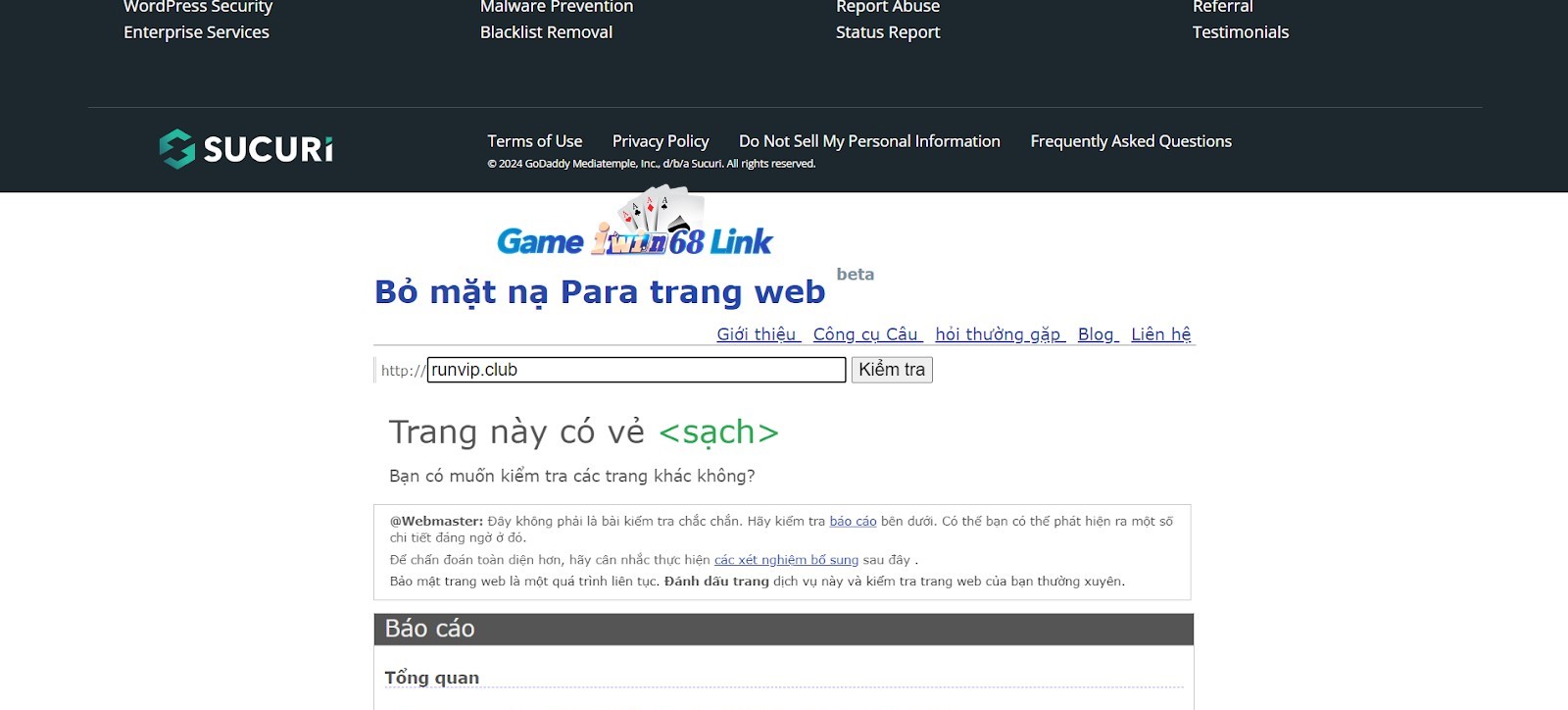The height and width of the screenshot is (710, 1568).
Task: Open Frequently Asked Questions
Action: coord(1131,141)
